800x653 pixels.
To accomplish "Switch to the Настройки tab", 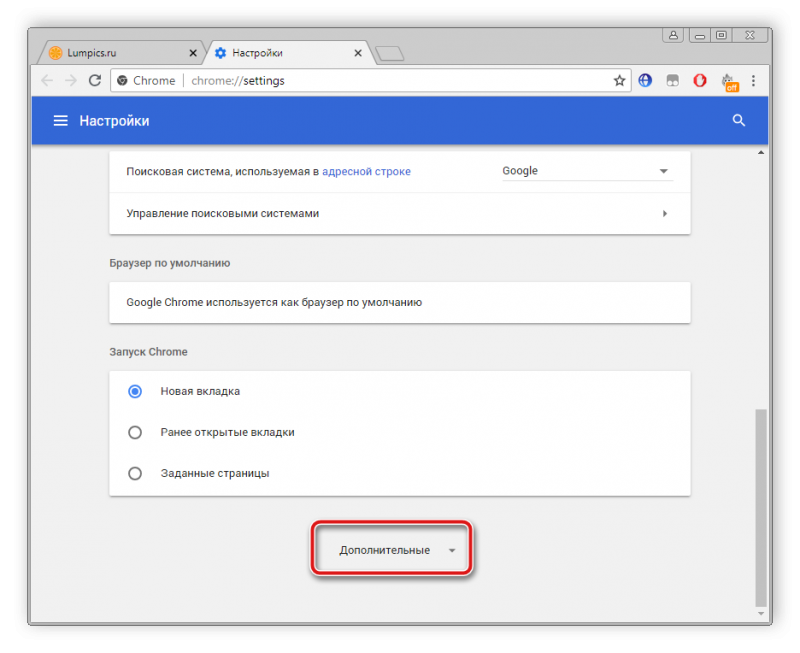I will 288,53.
